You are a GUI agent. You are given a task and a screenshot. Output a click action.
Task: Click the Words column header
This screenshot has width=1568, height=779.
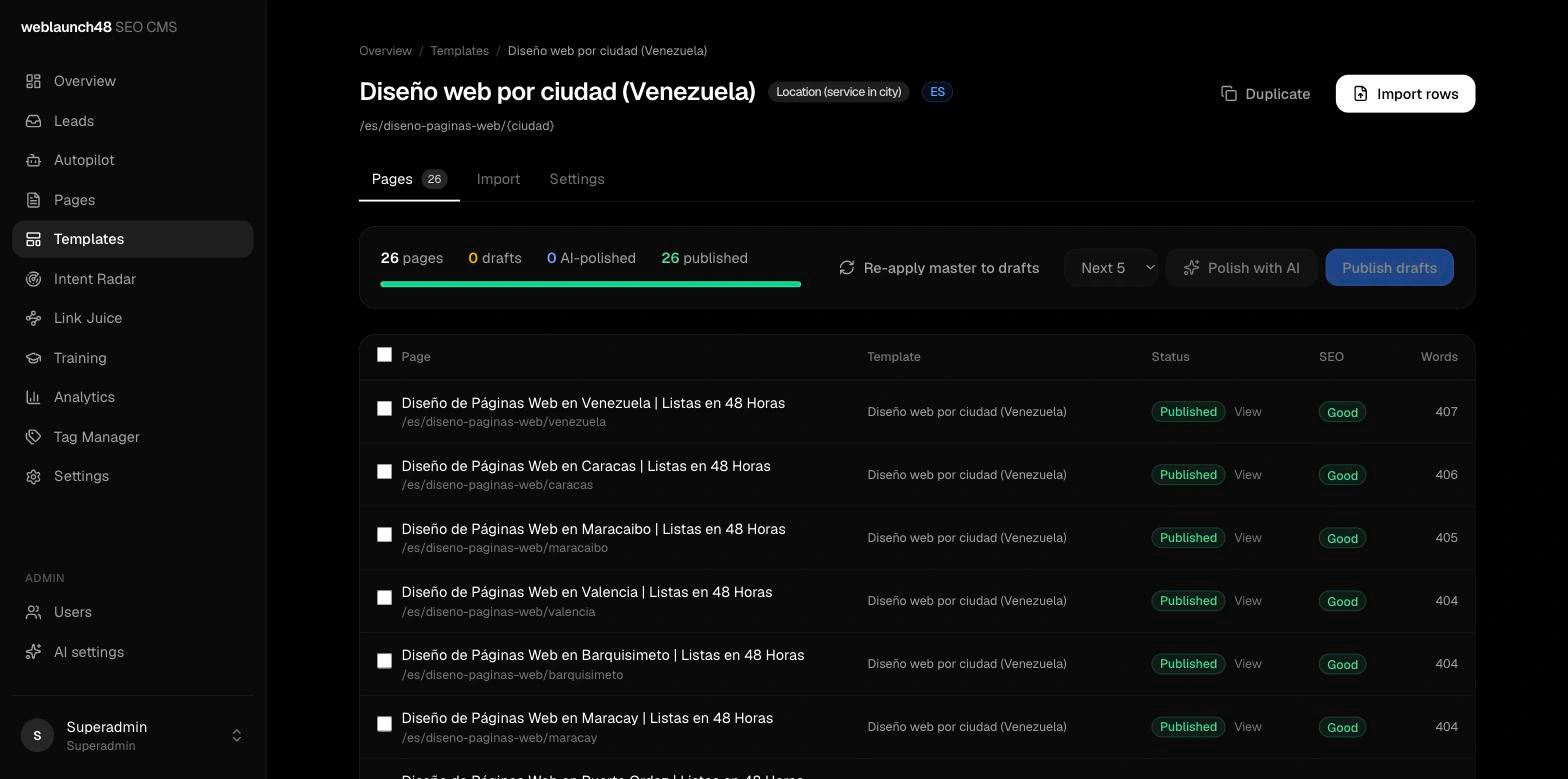1439,357
